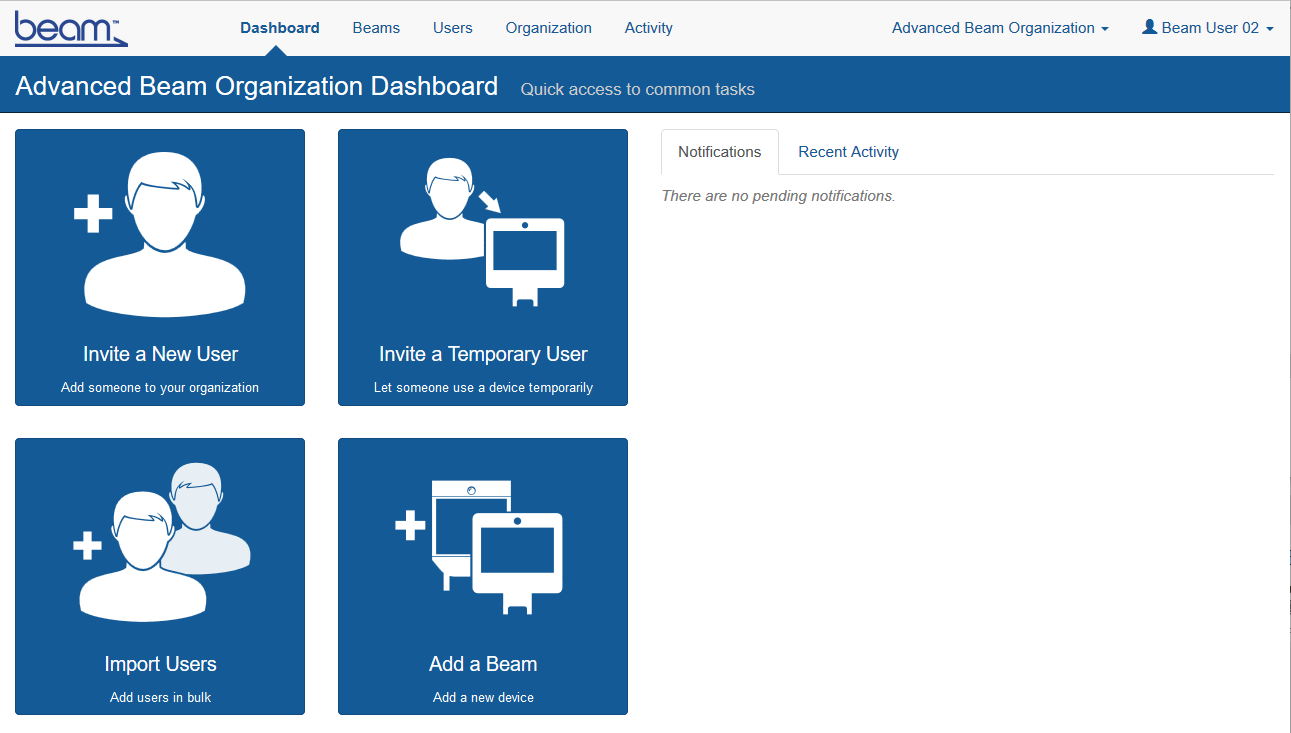Click the Invite a New User title text
Image resolution: width=1291 pixels, height=733 pixels.
click(x=160, y=354)
